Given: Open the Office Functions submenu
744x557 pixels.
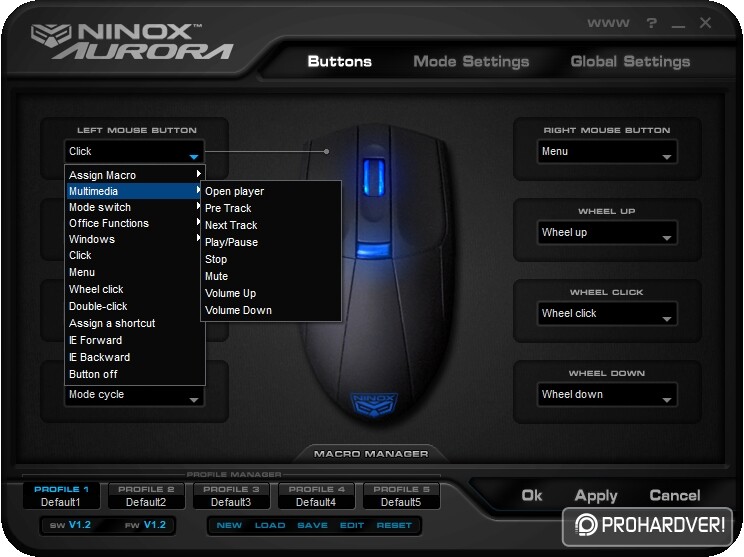Looking at the screenshot, I should [x=135, y=223].
